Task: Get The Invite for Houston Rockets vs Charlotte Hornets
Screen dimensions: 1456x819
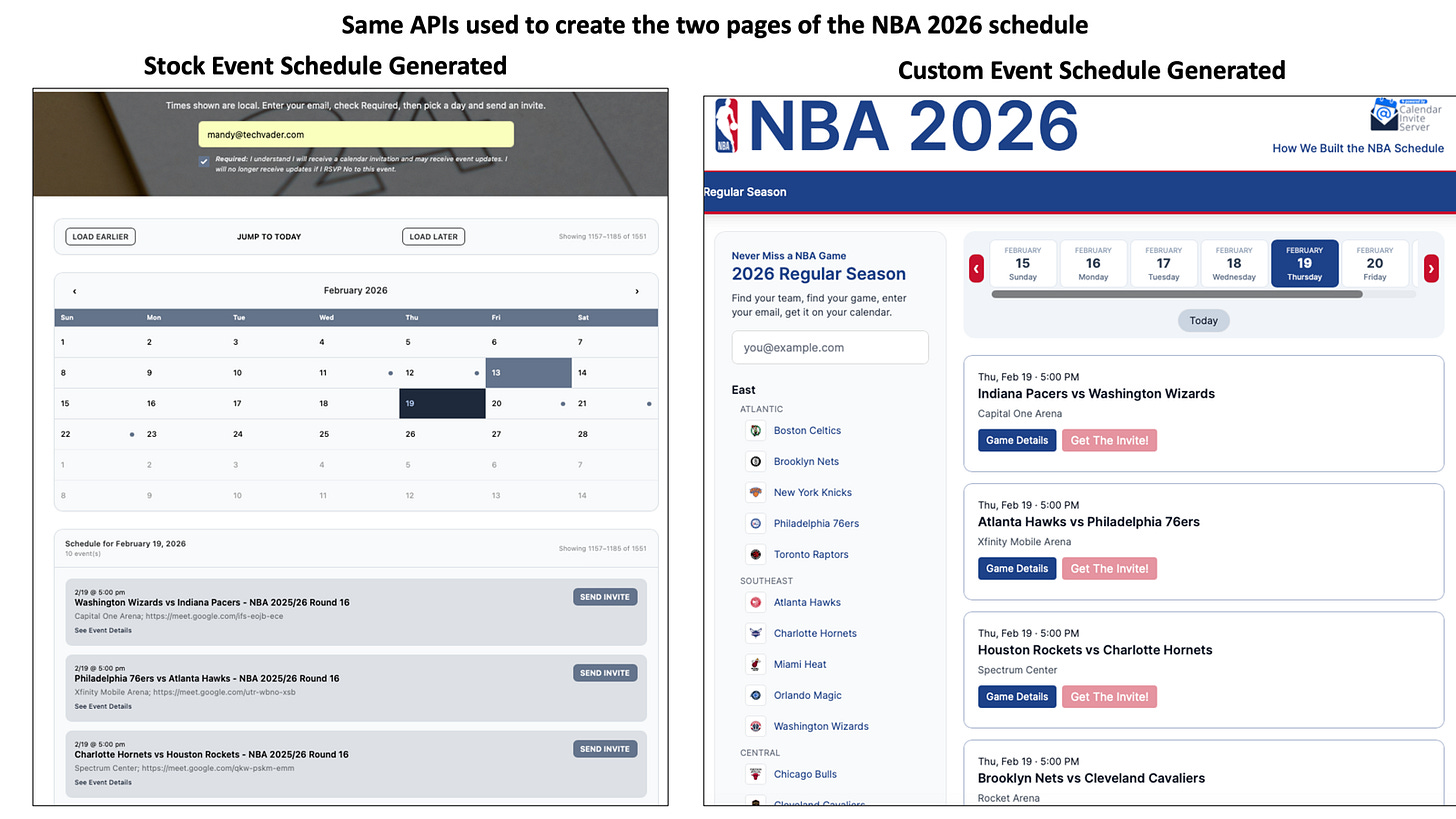Action: [x=1110, y=696]
